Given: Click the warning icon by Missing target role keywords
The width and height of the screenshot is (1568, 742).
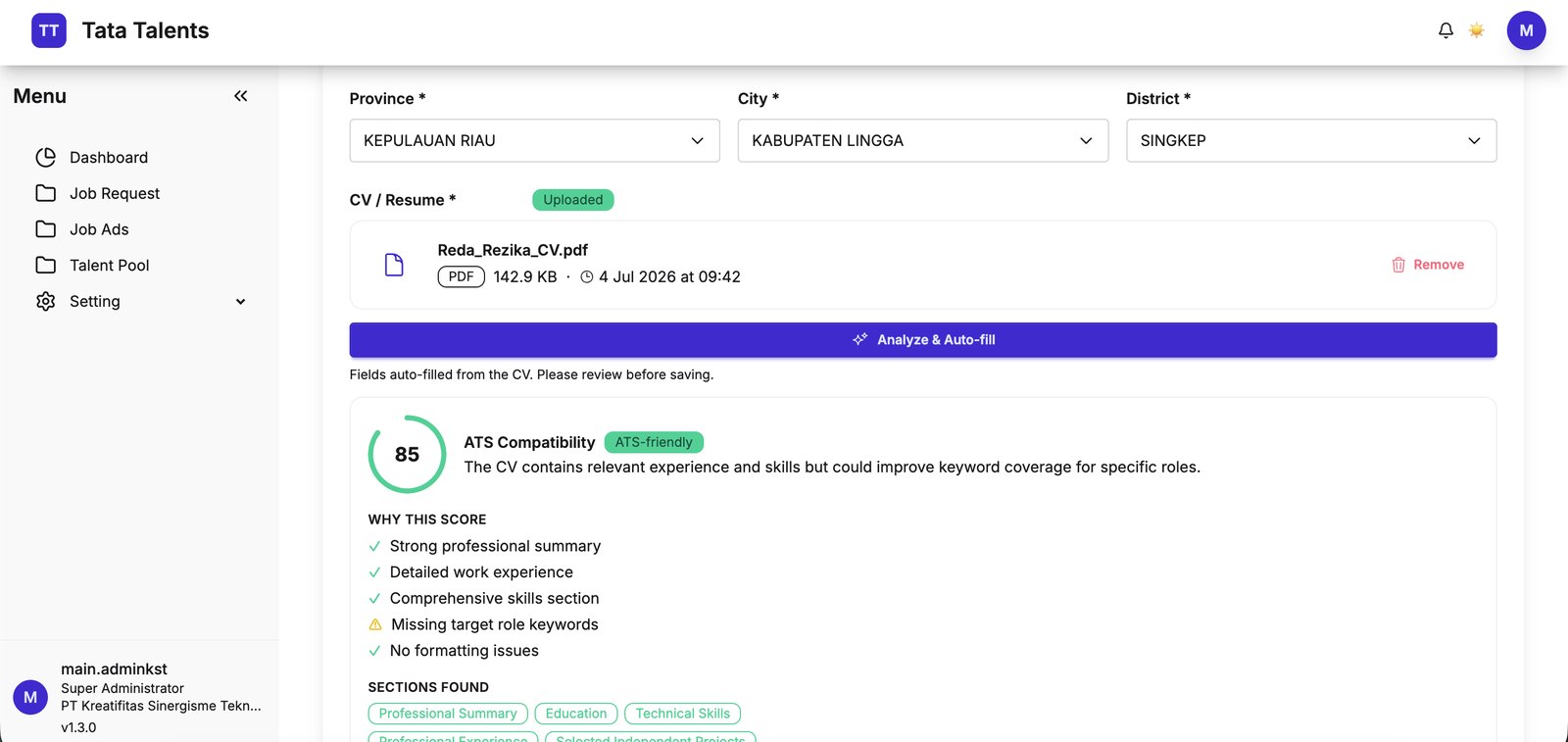Looking at the screenshot, I should (375, 624).
